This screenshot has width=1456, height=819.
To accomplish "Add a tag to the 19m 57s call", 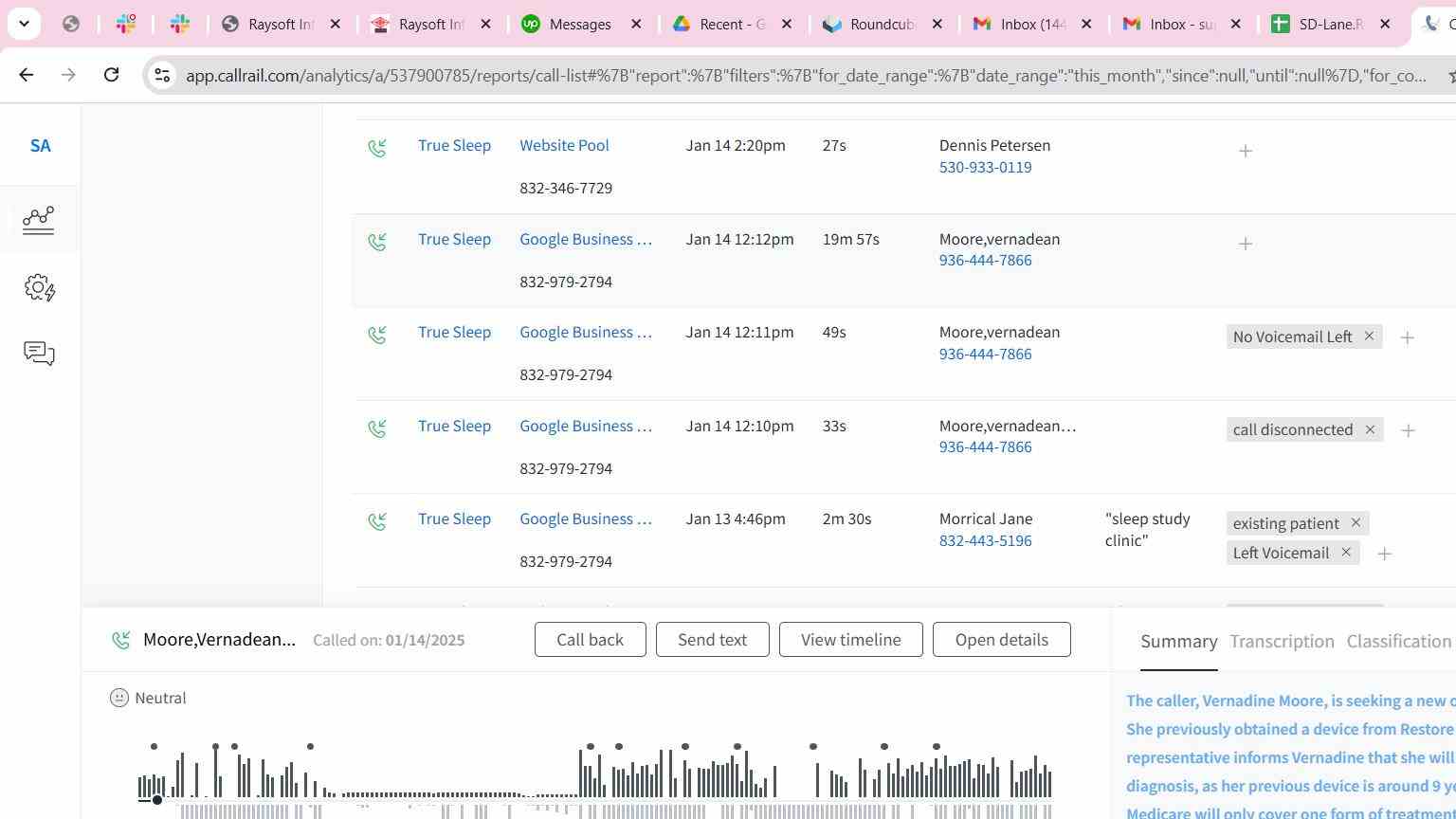I will [1246, 244].
